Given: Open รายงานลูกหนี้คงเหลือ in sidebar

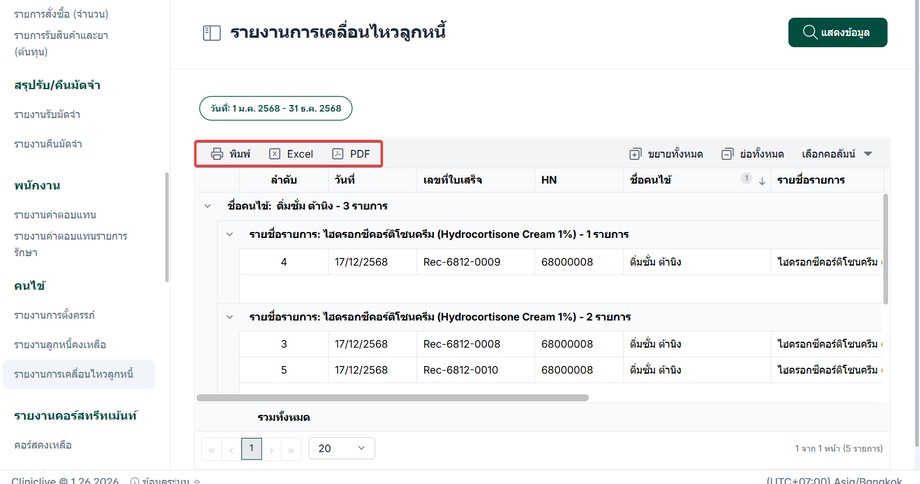Looking at the screenshot, I should pyautogui.click(x=60, y=344).
